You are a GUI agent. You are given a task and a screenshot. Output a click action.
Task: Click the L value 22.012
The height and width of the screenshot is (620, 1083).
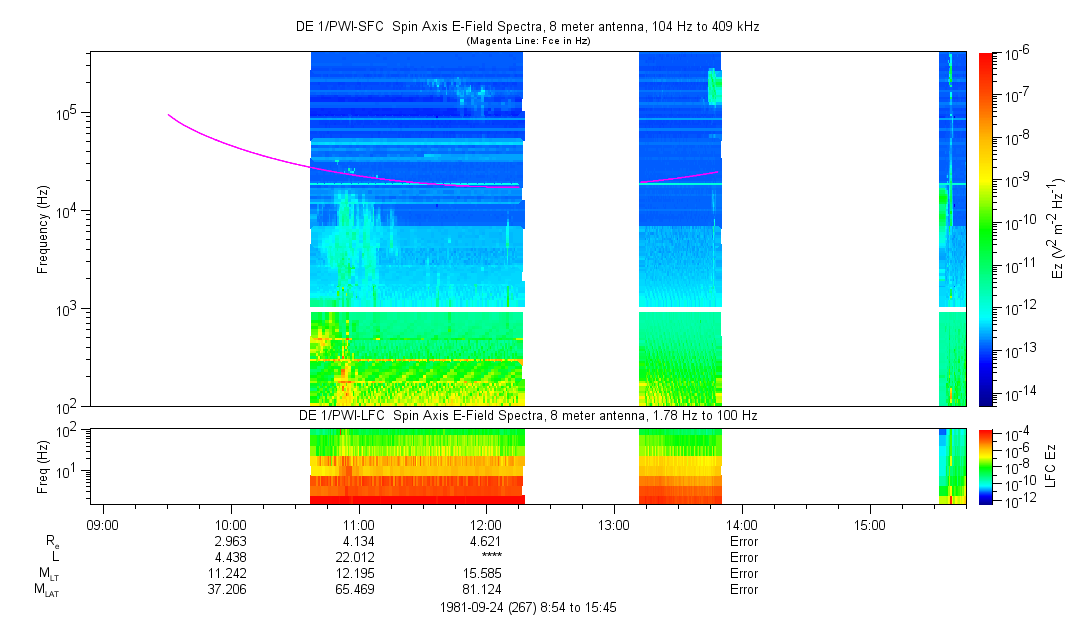tap(358, 557)
